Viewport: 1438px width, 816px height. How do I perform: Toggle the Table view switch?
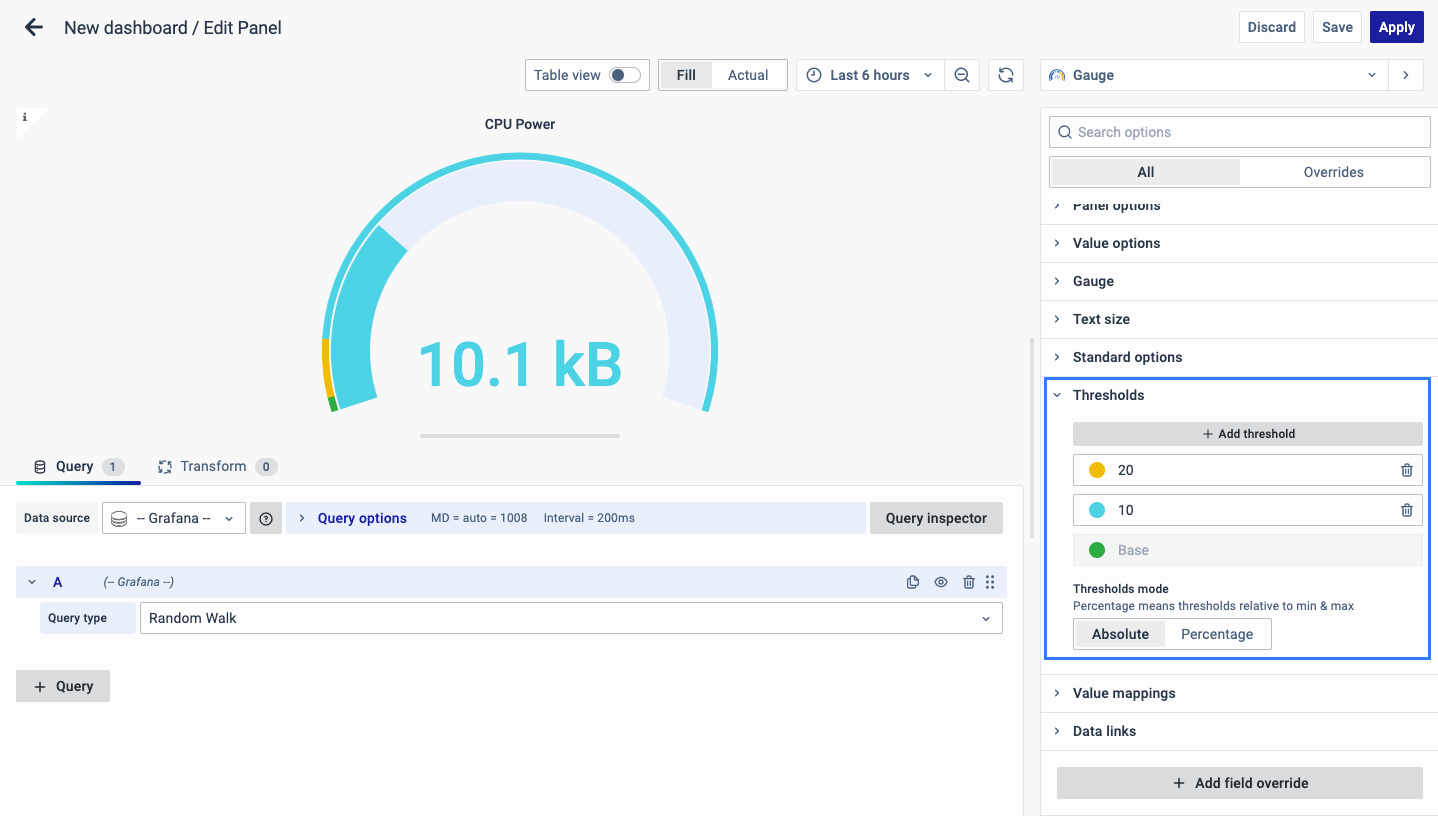(625, 75)
